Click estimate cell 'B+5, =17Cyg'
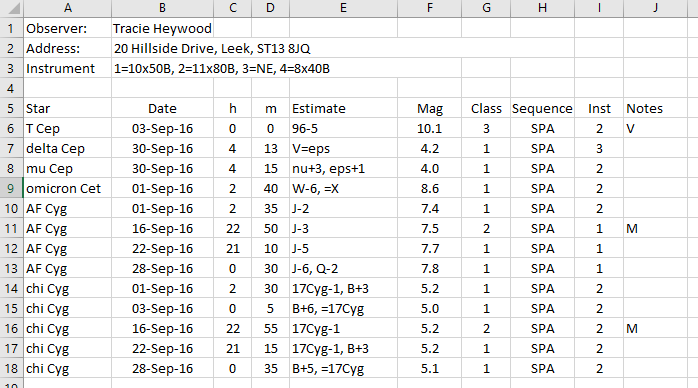The image size is (698, 388). pos(343,368)
